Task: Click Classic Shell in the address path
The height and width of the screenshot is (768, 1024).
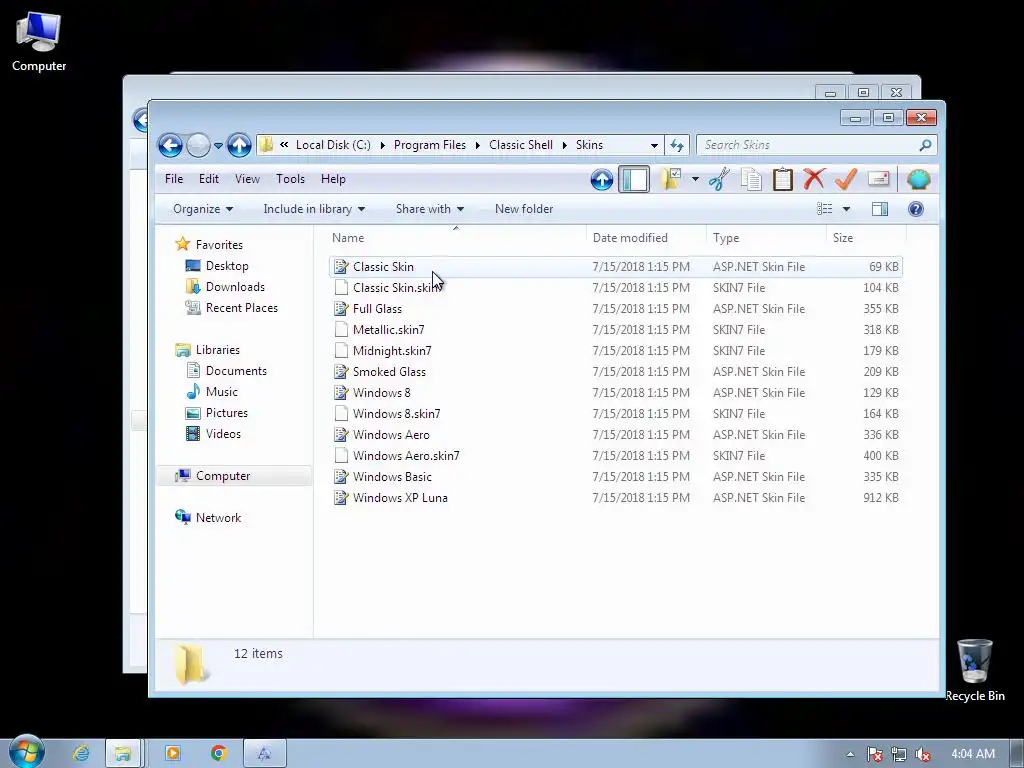Action: pyautogui.click(x=520, y=145)
